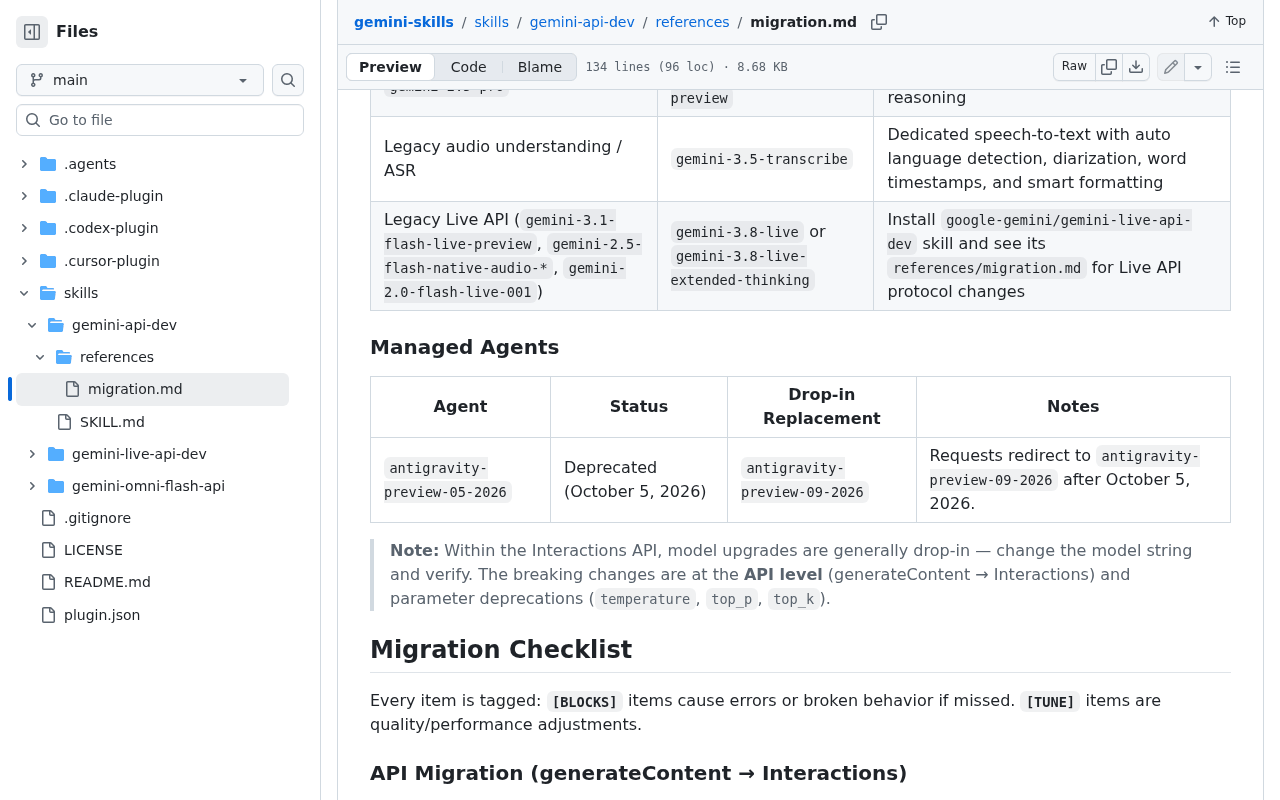The height and width of the screenshot is (800, 1280).
Task: Click the .codex-plugin folder icon
Action: [x=48, y=228]
